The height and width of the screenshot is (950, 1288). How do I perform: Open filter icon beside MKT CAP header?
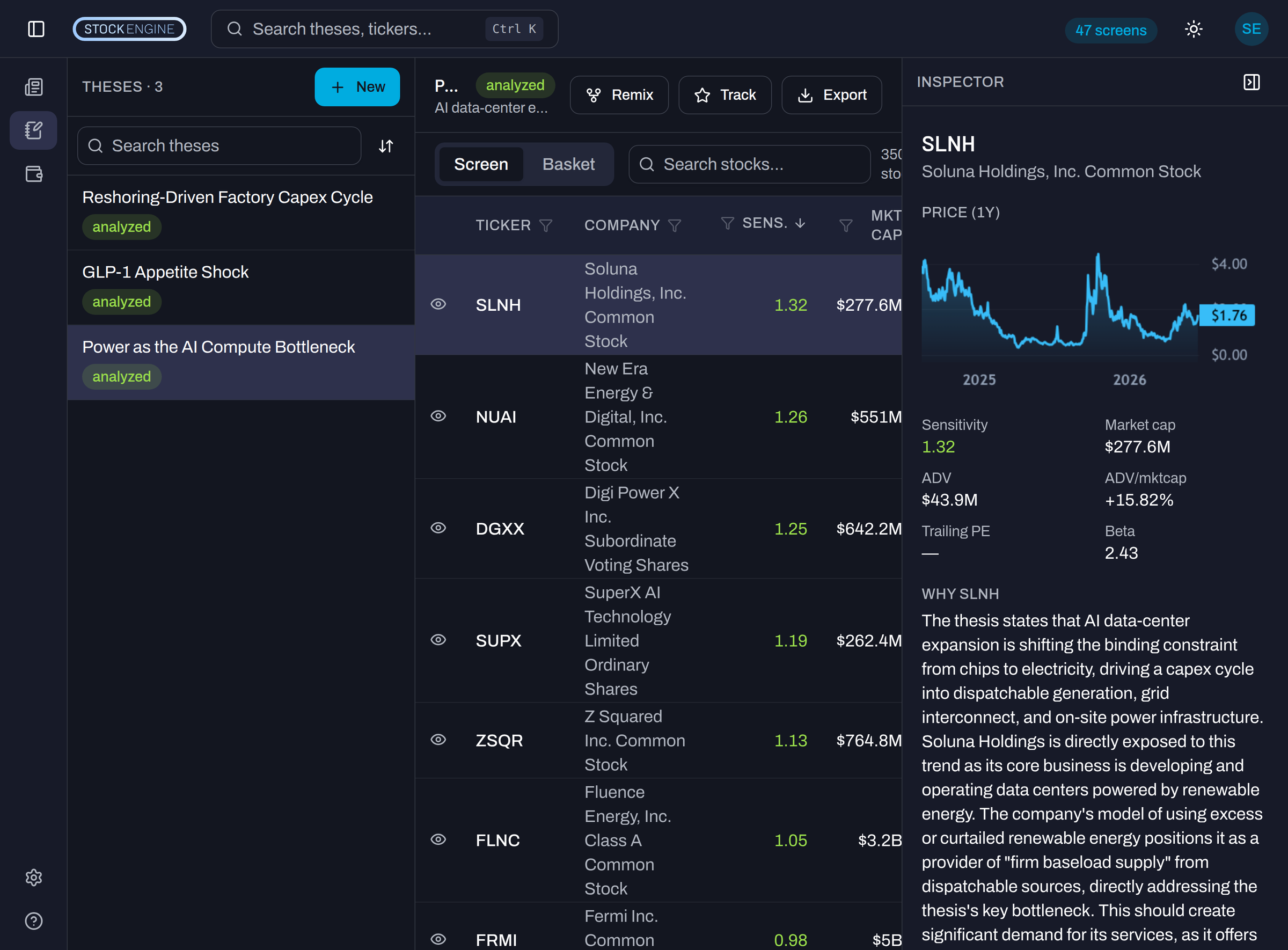(x=846, y=225)
